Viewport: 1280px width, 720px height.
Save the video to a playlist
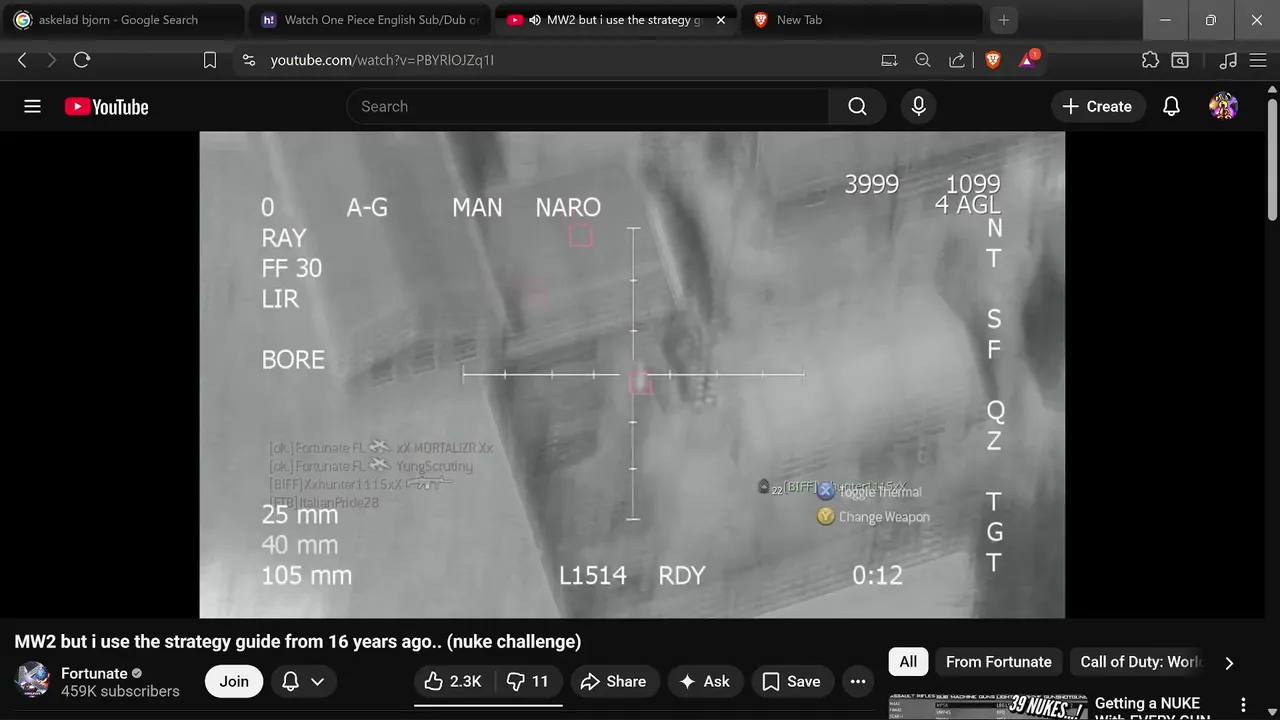[791, 681]
